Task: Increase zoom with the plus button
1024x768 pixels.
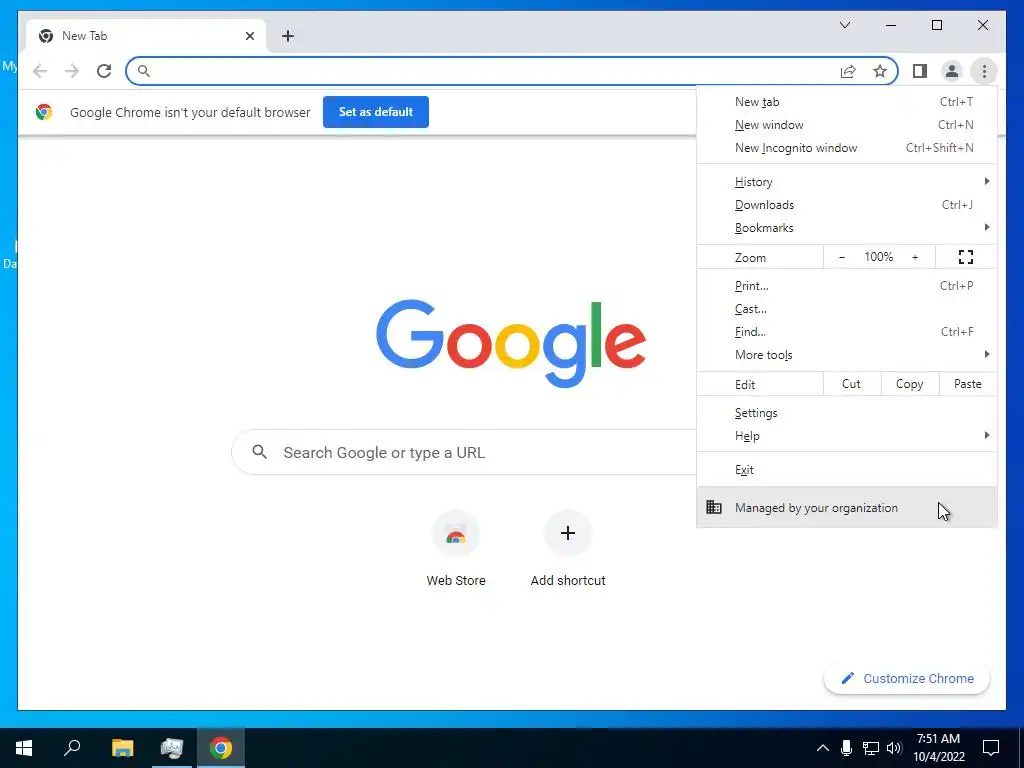Action: coord(915,257)
